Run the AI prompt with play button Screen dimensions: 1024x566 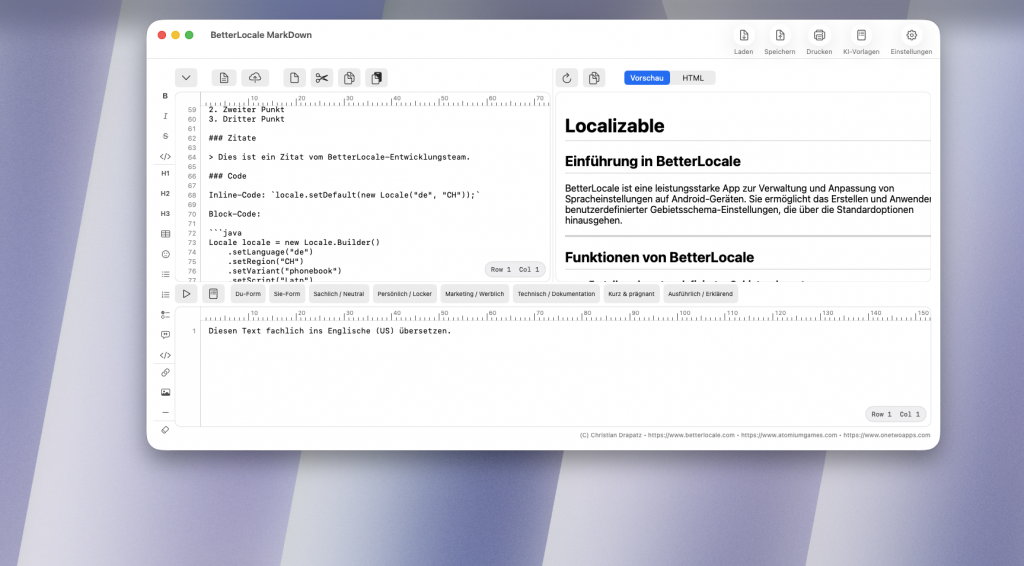pos(186,294)
